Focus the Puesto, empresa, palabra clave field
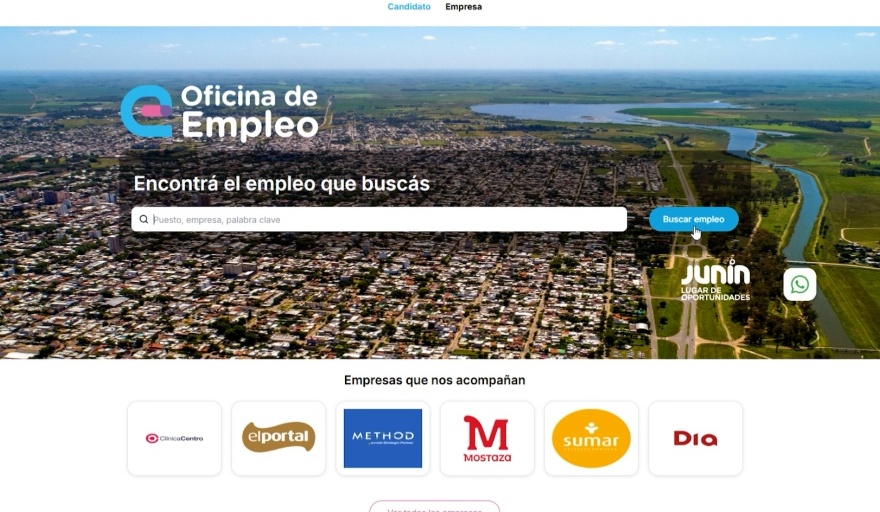Image resolution: width=880 pixels, height=512 pixels. coord(379,219)
